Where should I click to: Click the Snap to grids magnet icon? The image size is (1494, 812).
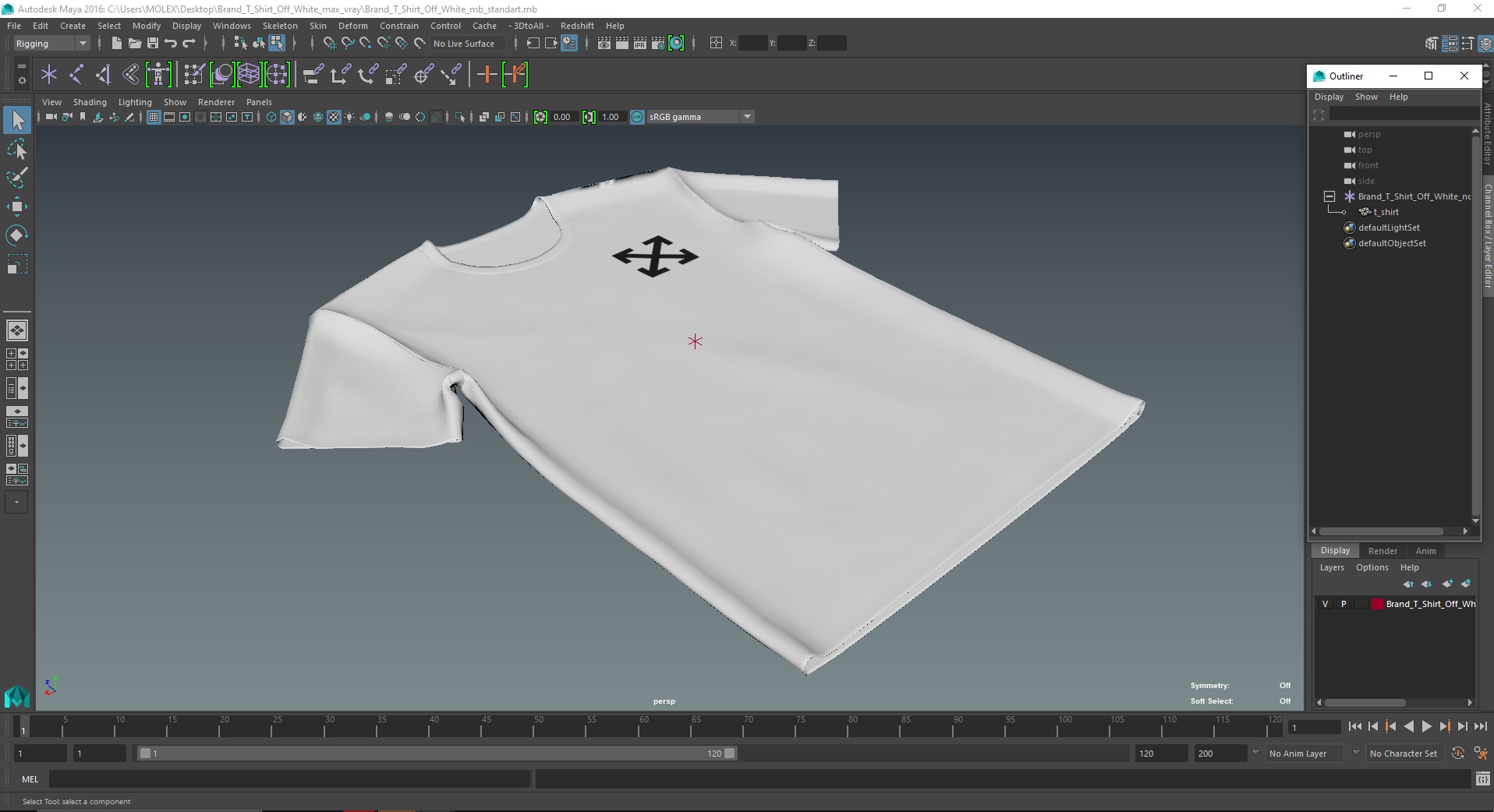point(329,44)
